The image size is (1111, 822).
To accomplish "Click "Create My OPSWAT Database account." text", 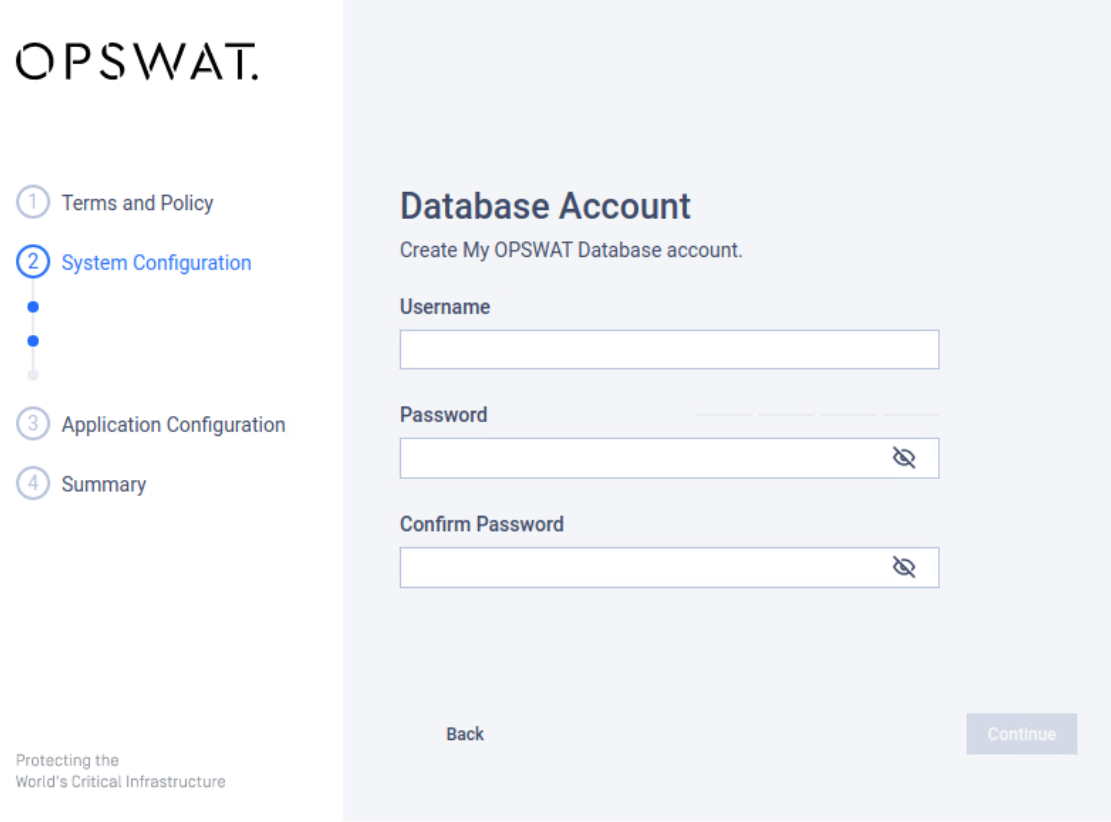I will click(571, 250).
